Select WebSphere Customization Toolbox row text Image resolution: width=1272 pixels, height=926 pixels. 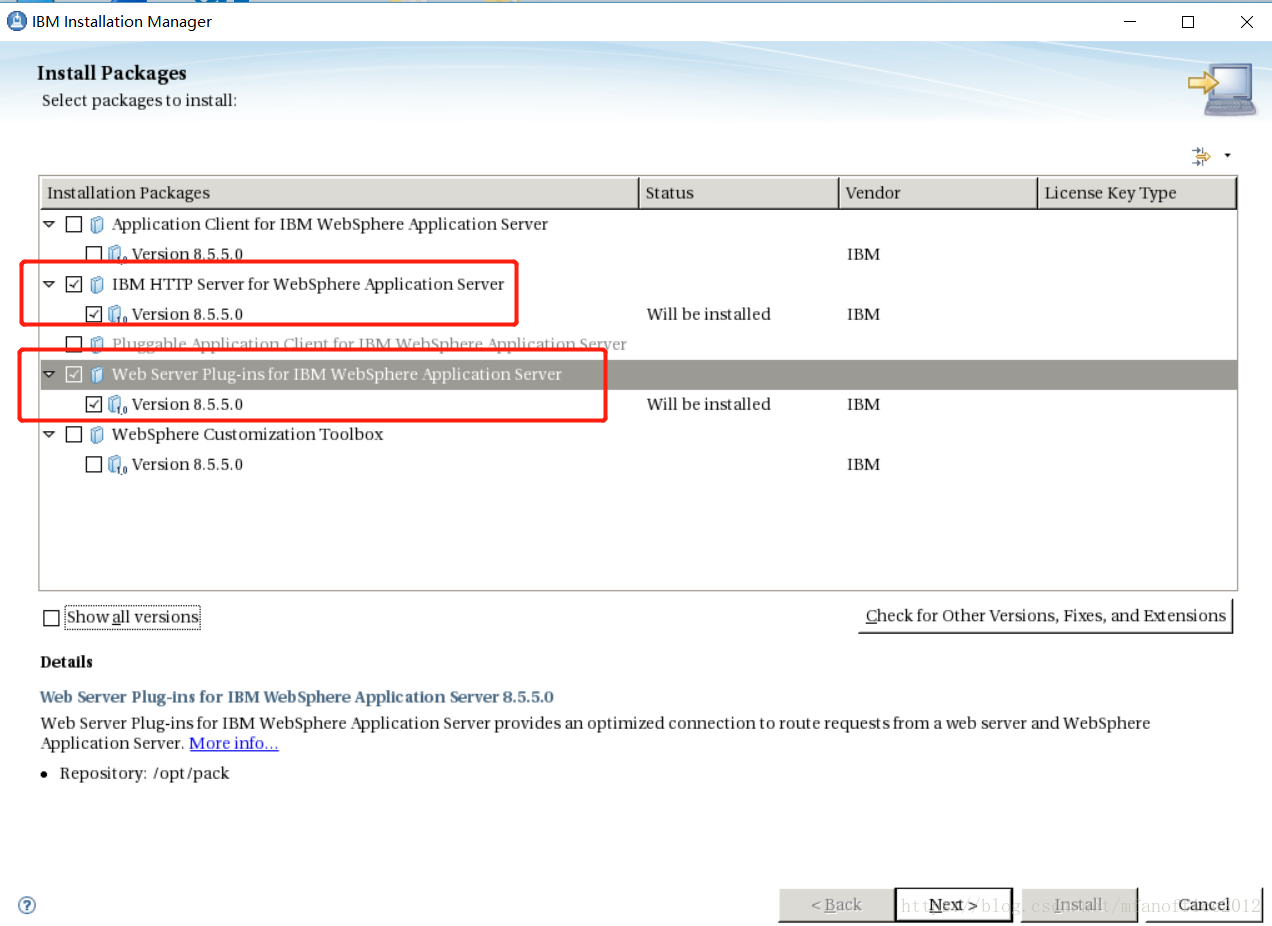click(x=247, y=434)
